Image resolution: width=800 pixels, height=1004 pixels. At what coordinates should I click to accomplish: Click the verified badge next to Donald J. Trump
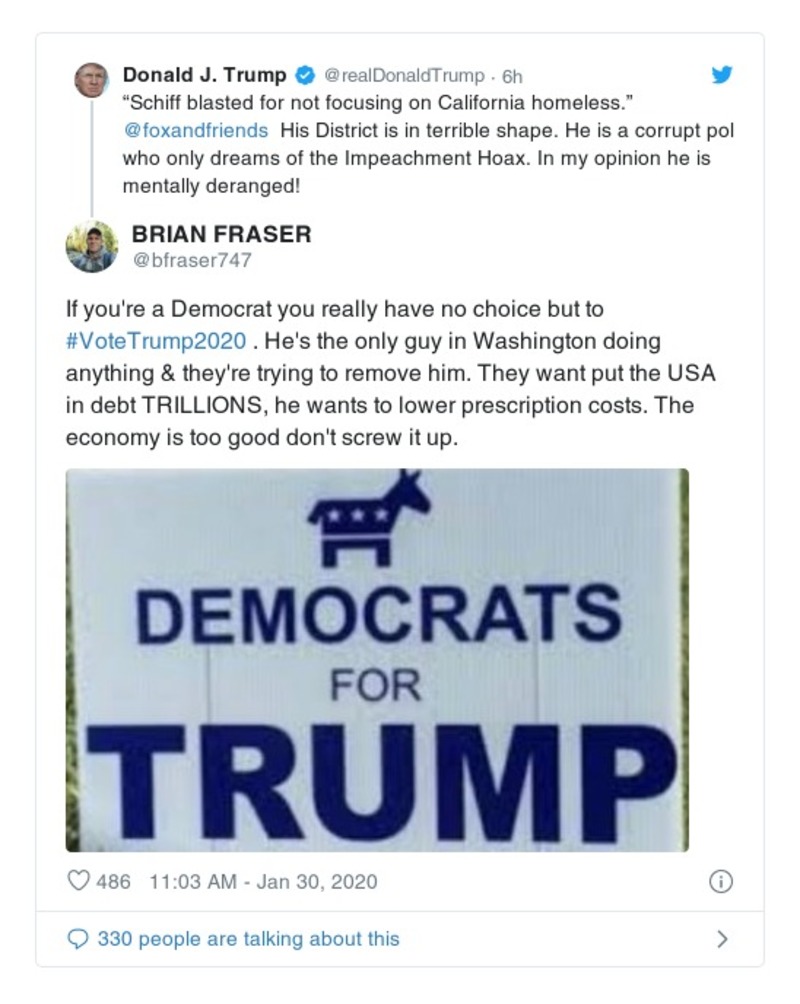click(x=303, y=73)
